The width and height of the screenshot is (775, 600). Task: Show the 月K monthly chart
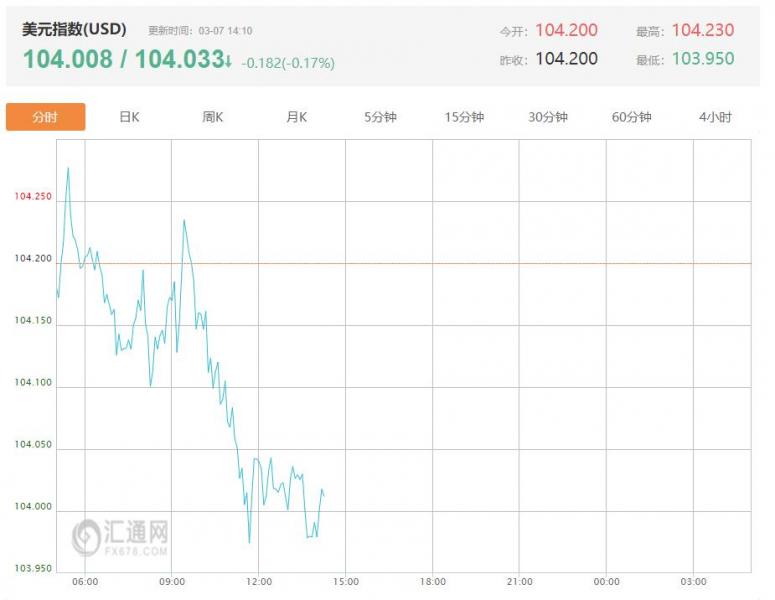tap(297, 117)
